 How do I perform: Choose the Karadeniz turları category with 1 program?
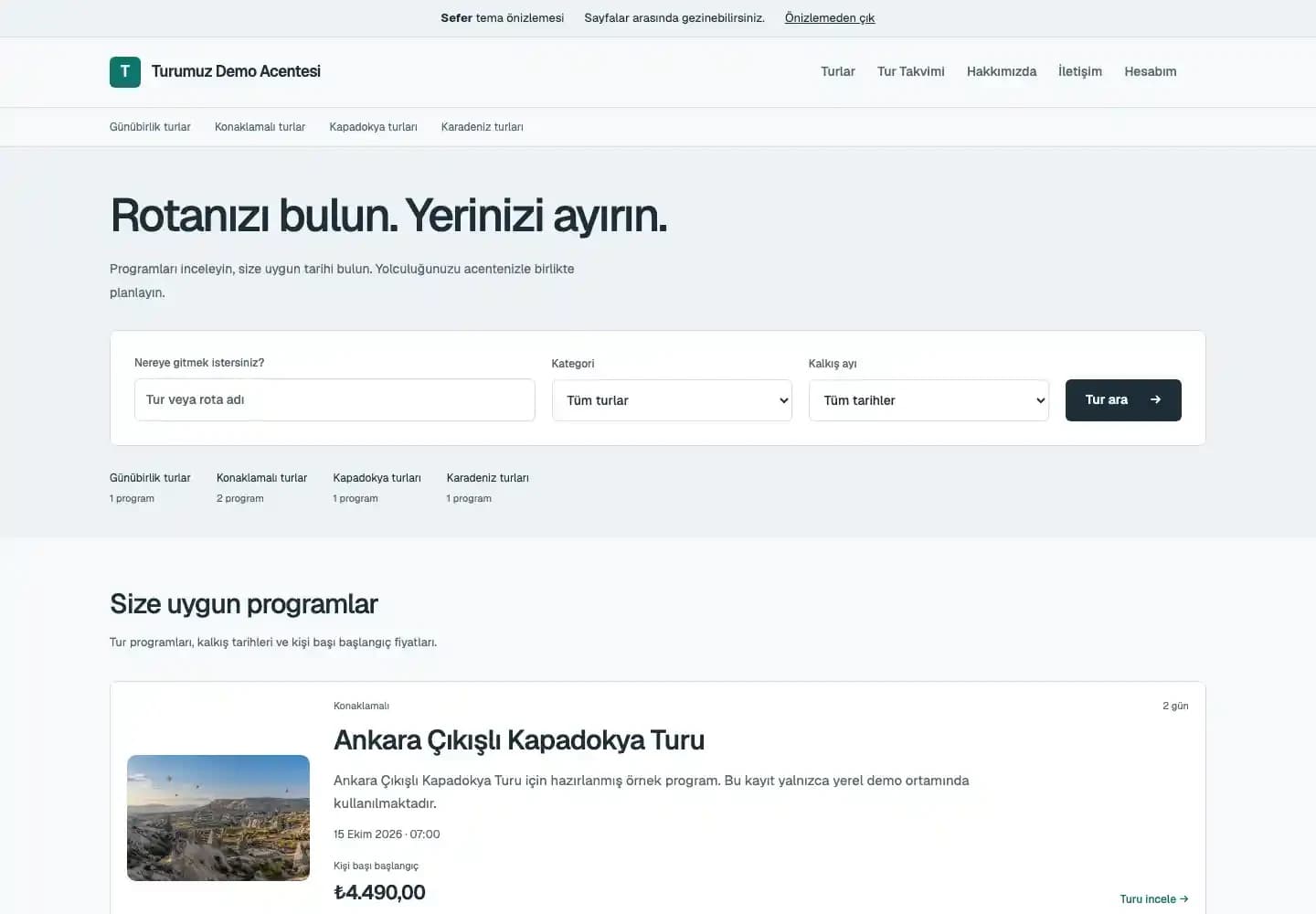pos(487,487)
